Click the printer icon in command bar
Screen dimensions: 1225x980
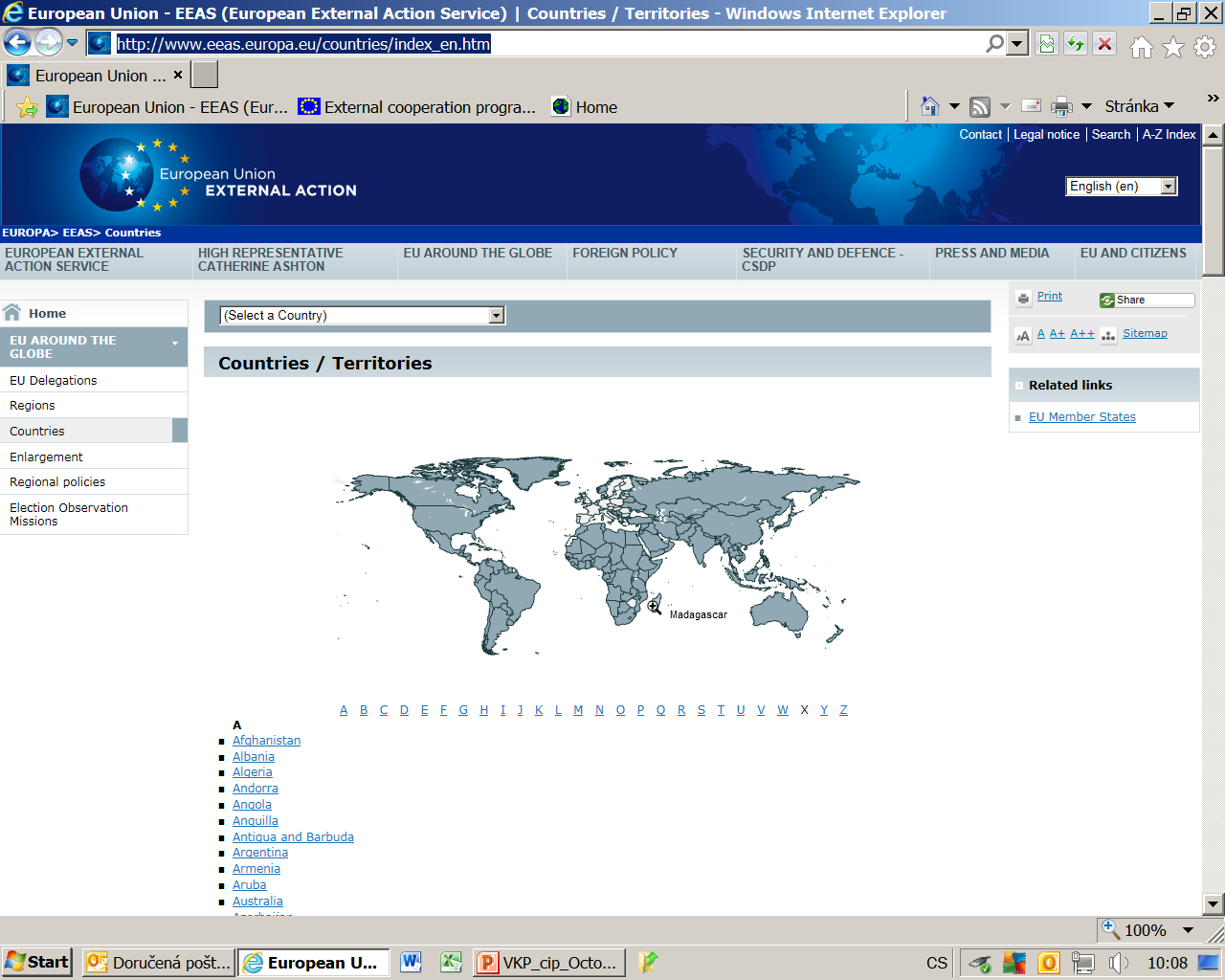pyautogui.click(x=1061, y=106)
